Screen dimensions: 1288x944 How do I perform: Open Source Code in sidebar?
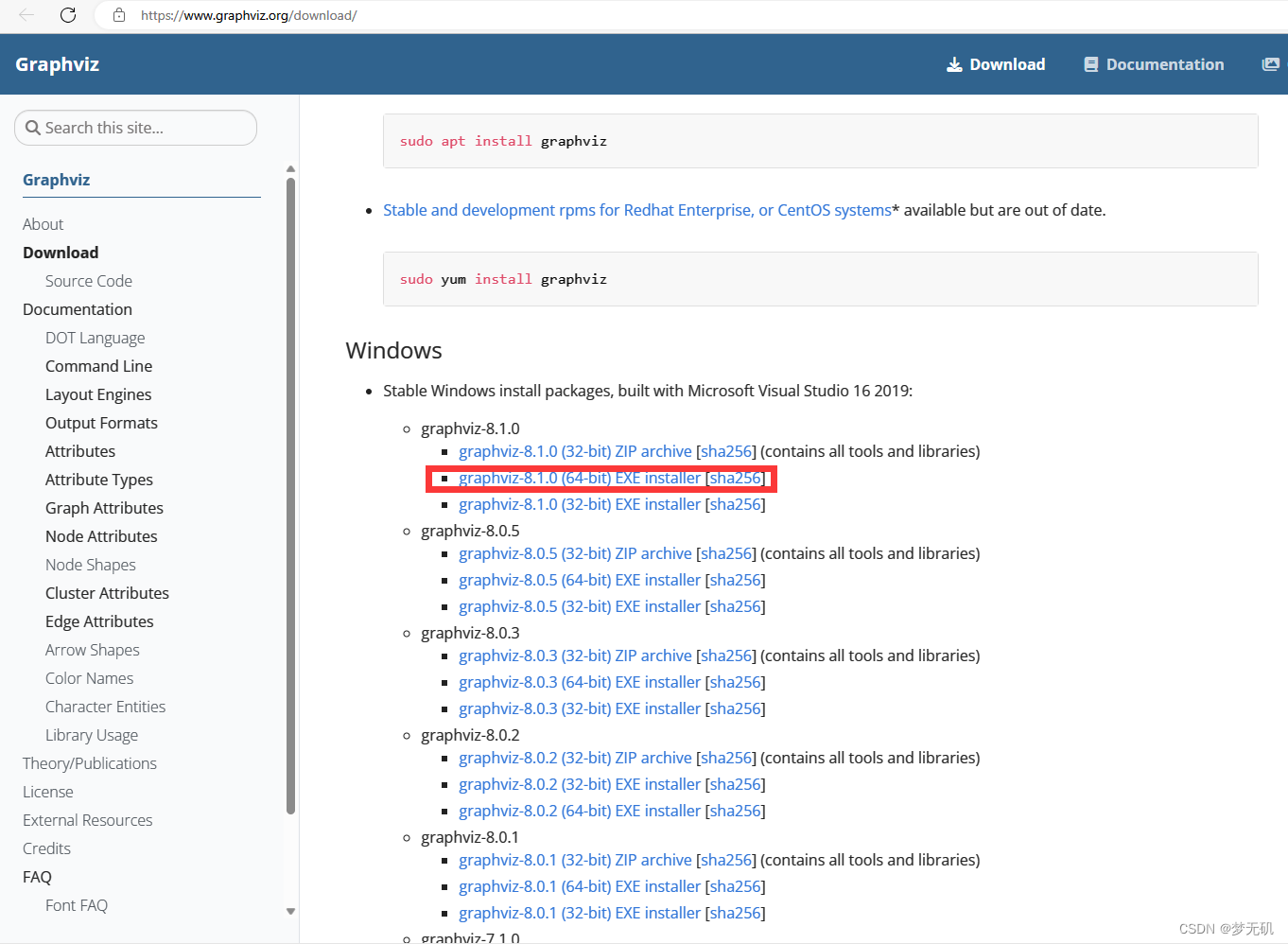[89, 281]
